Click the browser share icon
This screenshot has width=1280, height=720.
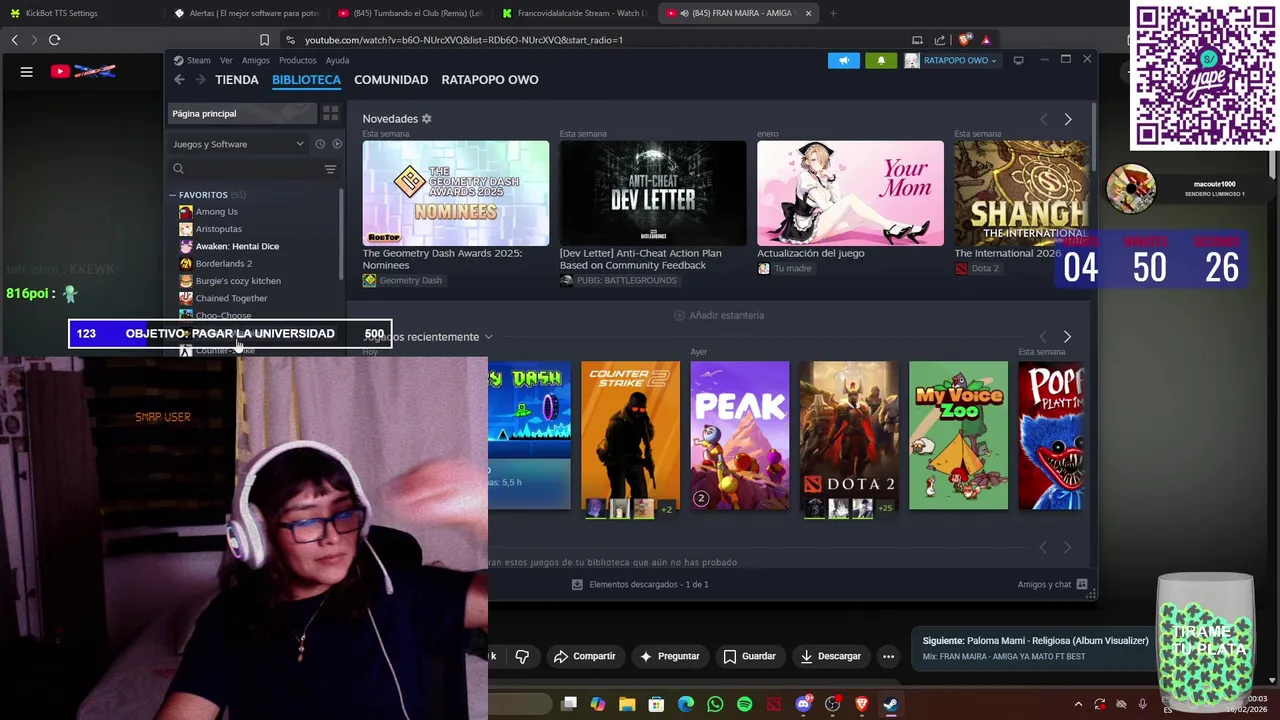[x=940, y=40]
